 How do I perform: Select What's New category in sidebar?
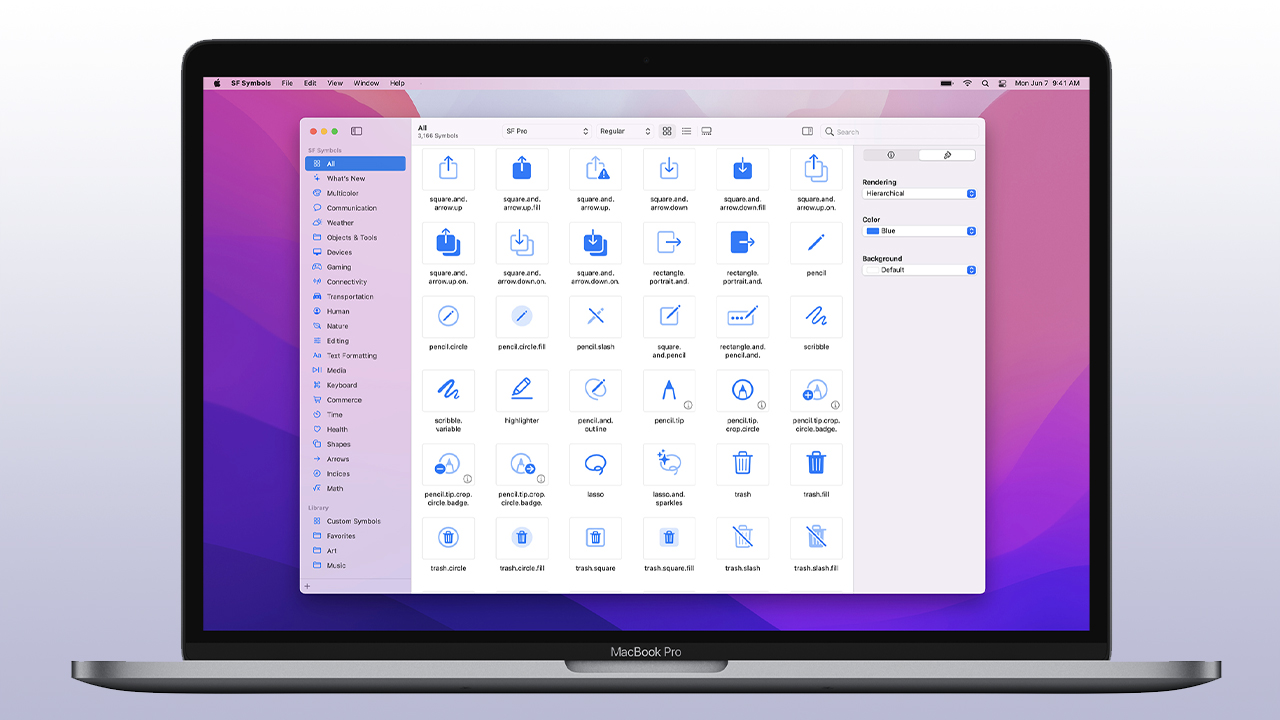[x=355, y=178]
